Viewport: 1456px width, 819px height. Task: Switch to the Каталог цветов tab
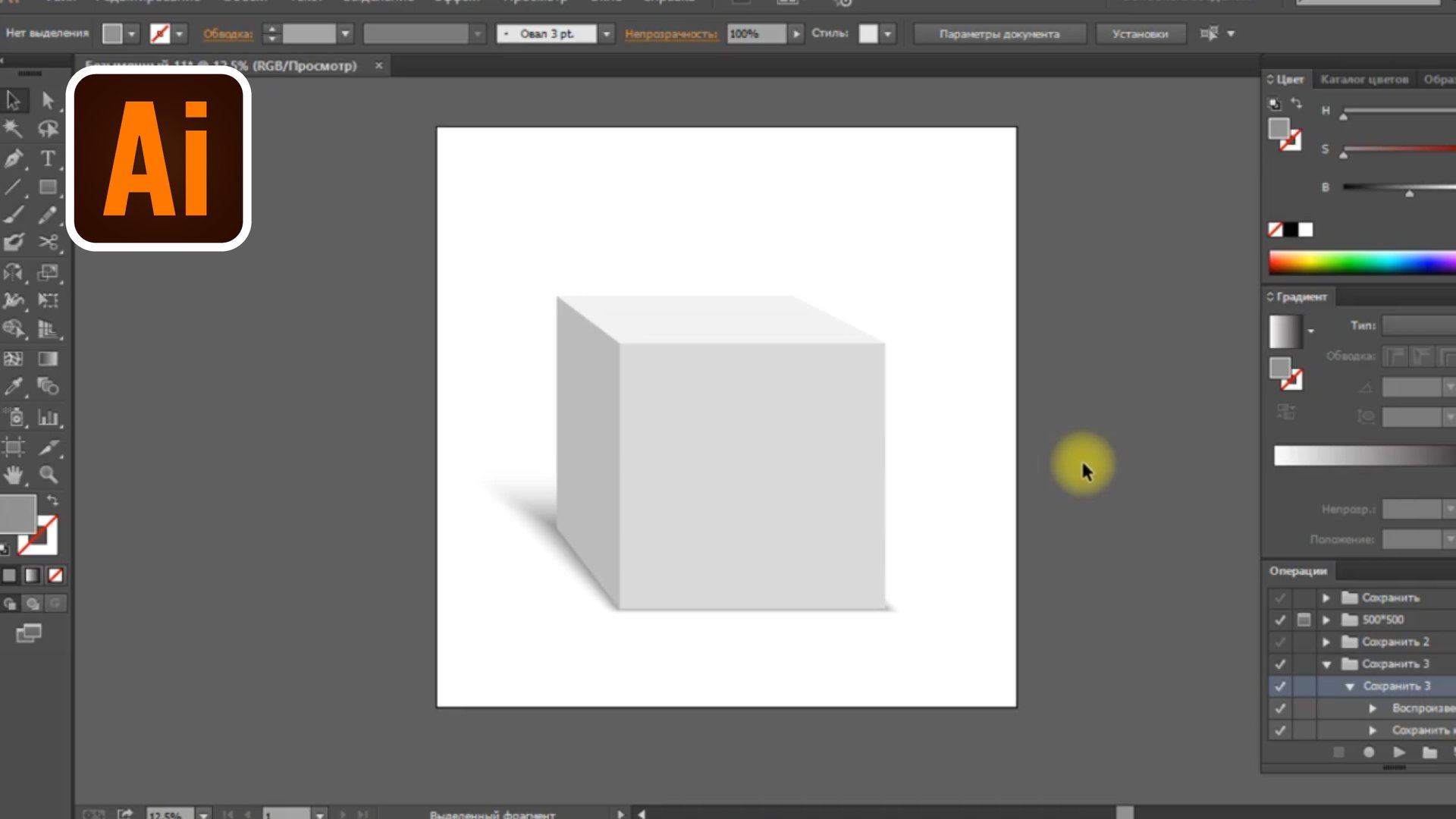pos(1364,79)
